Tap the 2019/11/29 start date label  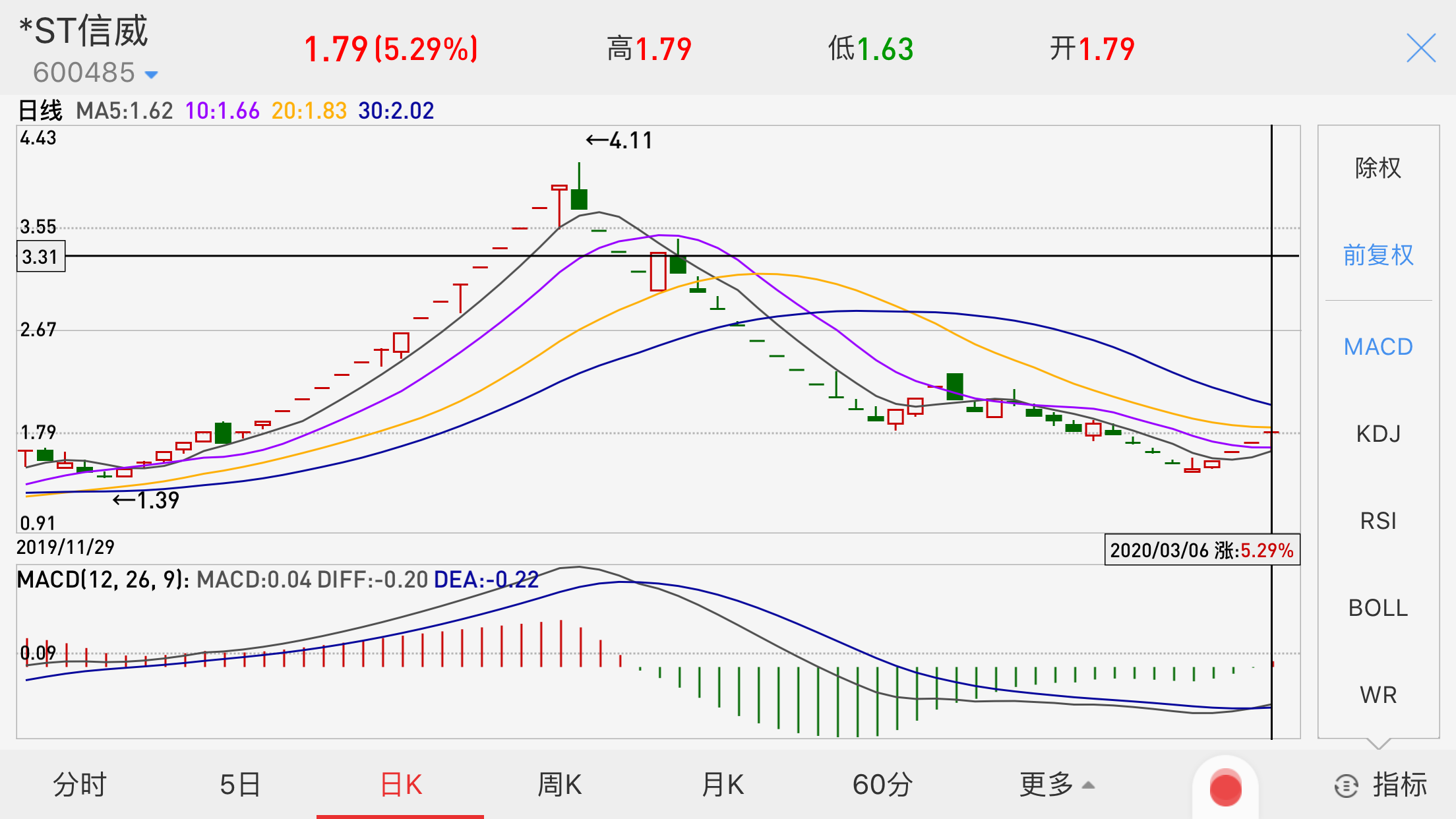point(65,547)
